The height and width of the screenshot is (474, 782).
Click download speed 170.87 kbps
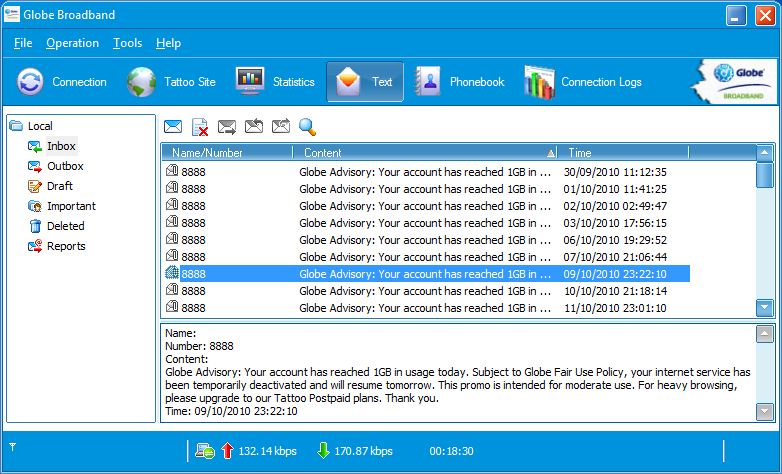364,451
